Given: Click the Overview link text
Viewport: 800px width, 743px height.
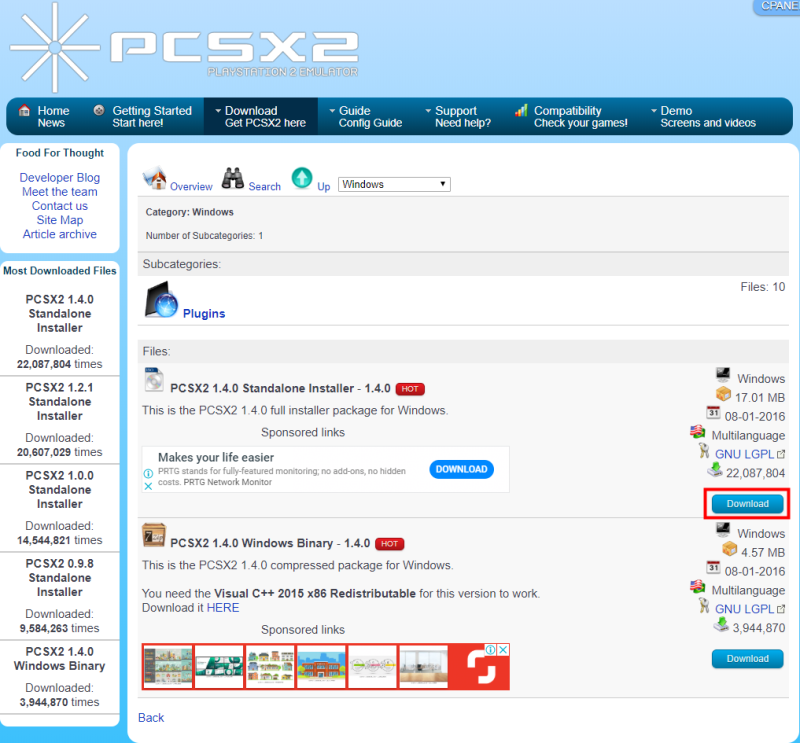Looking at the screenshot, I should pos(191,187).
